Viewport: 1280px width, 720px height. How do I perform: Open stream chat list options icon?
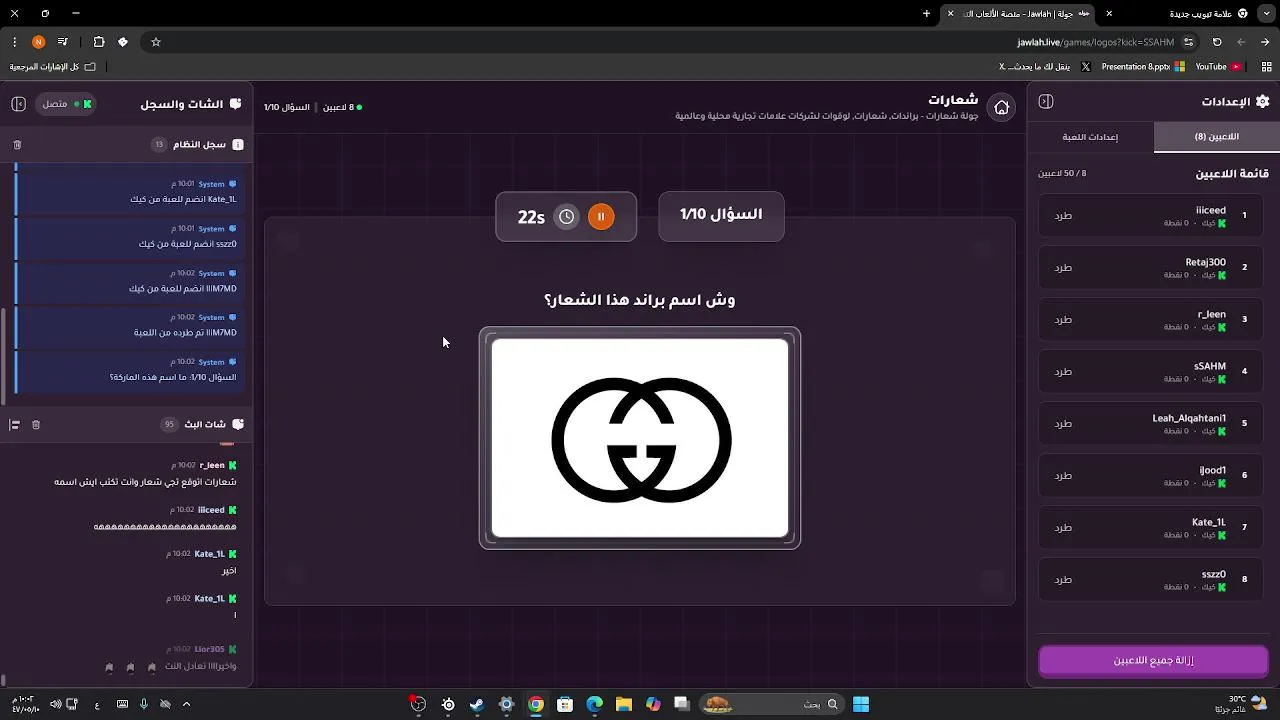point(14,425)
